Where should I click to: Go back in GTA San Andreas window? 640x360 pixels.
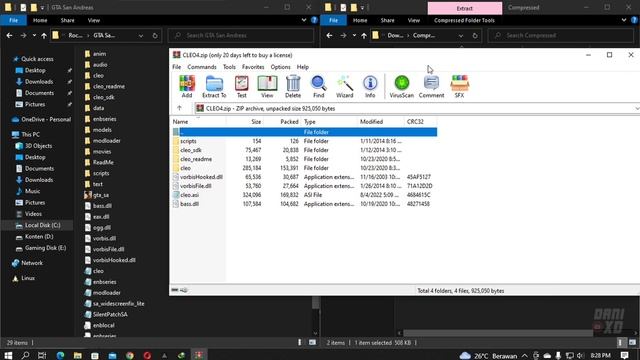coord(9,36)
